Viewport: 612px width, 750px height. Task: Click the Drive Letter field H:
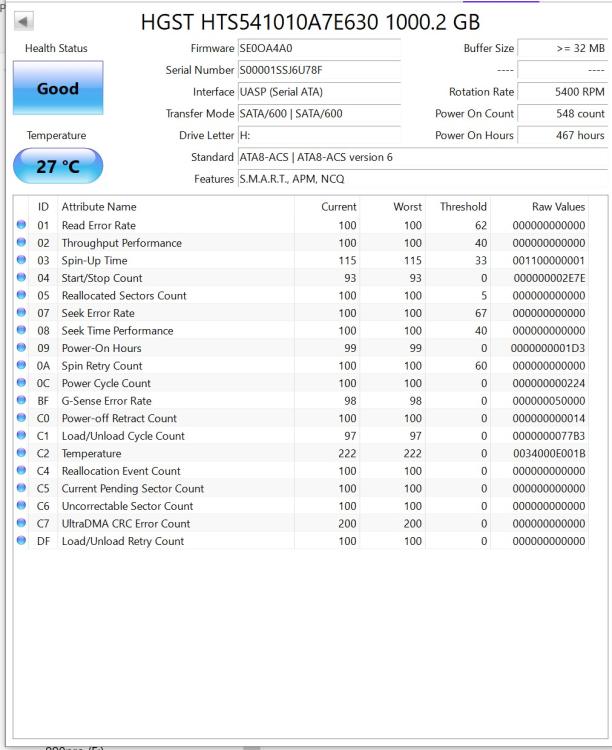coord(319,135)
